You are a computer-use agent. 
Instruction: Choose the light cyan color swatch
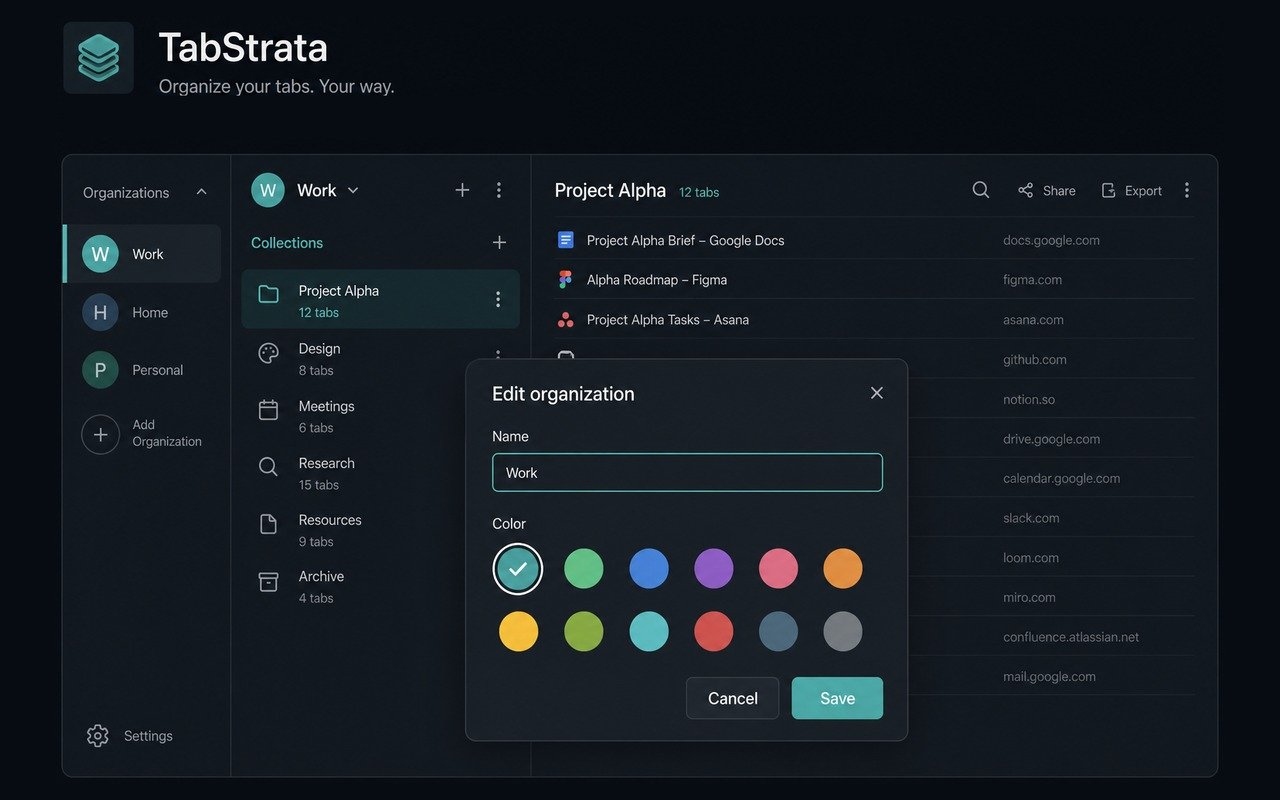click(x=649, y=632)
